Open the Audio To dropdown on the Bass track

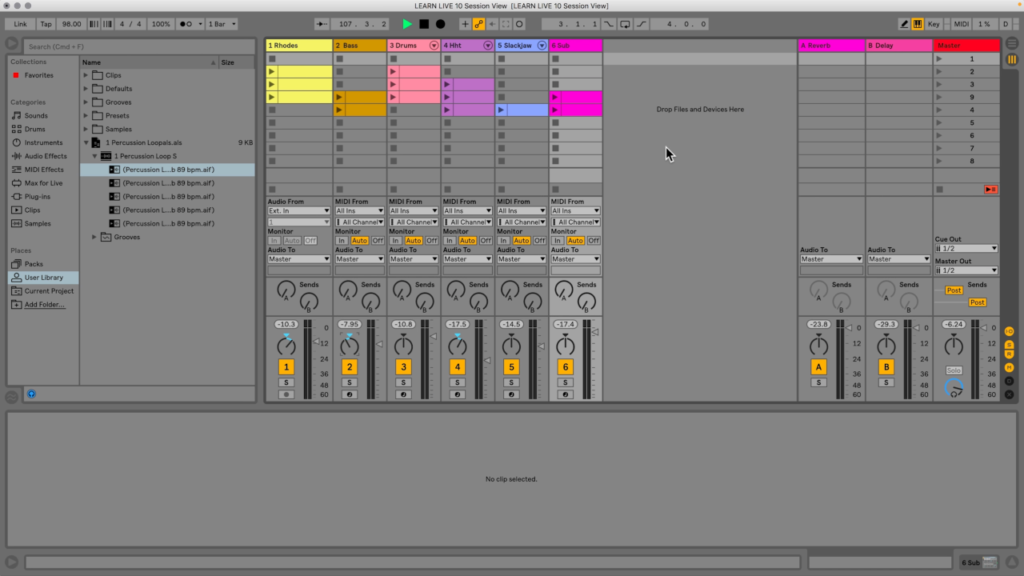[360, 258]
